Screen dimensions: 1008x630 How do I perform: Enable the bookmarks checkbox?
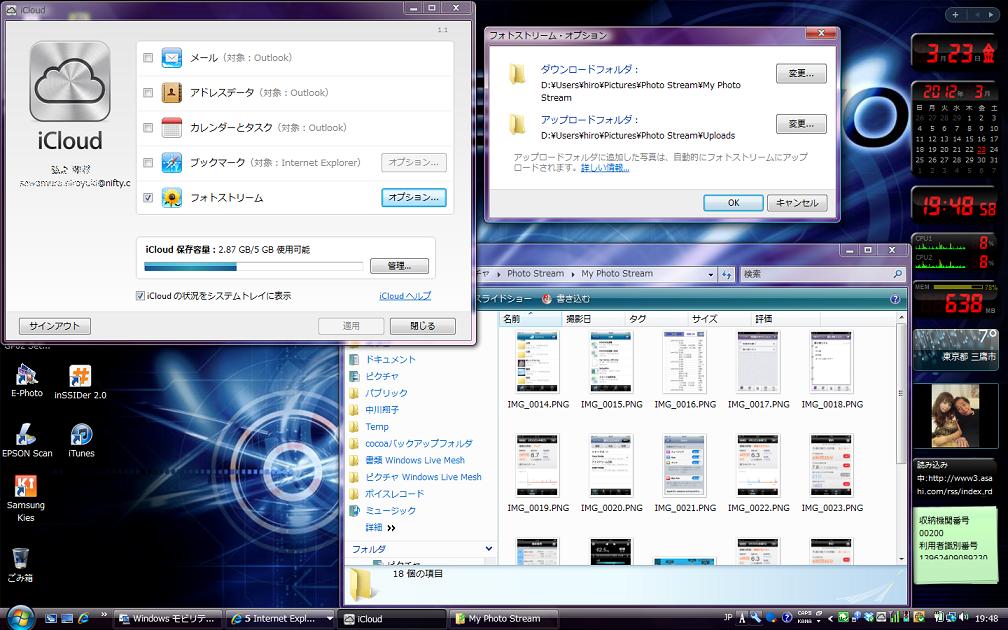148,163
